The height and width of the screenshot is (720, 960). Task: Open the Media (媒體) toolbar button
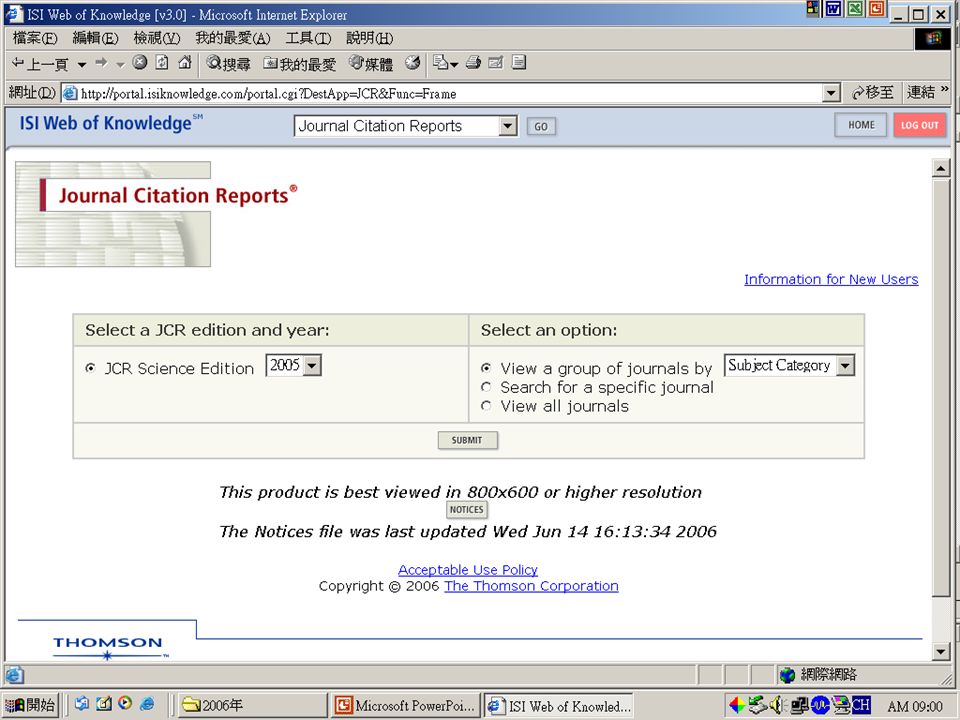tap(370, 64)
